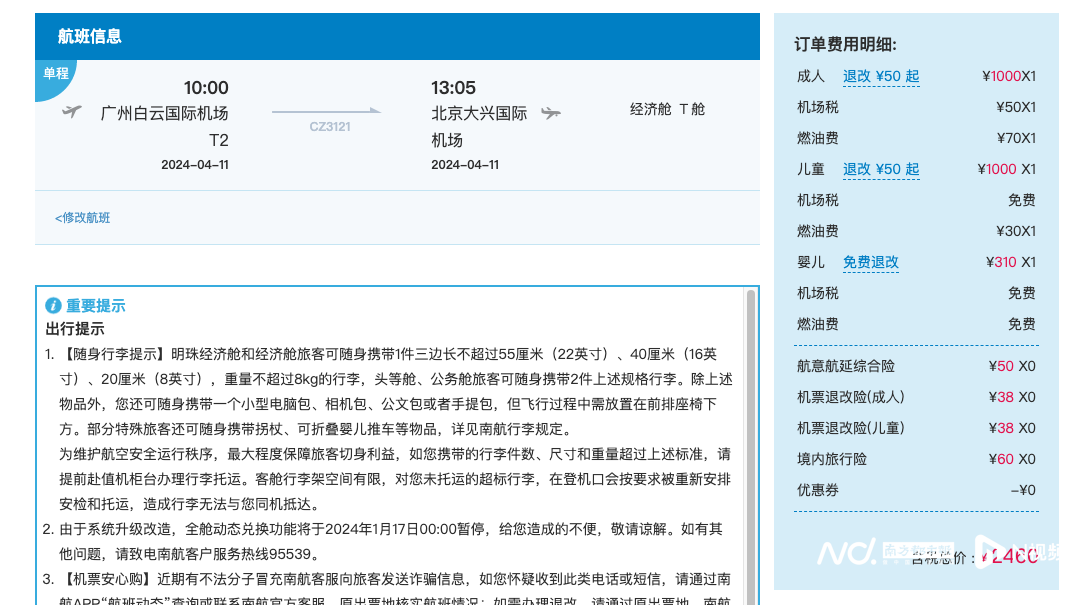View child 退改 ¥50 起 refund rules
Viewport: 1086px width, 605px height.
(880, 169)
